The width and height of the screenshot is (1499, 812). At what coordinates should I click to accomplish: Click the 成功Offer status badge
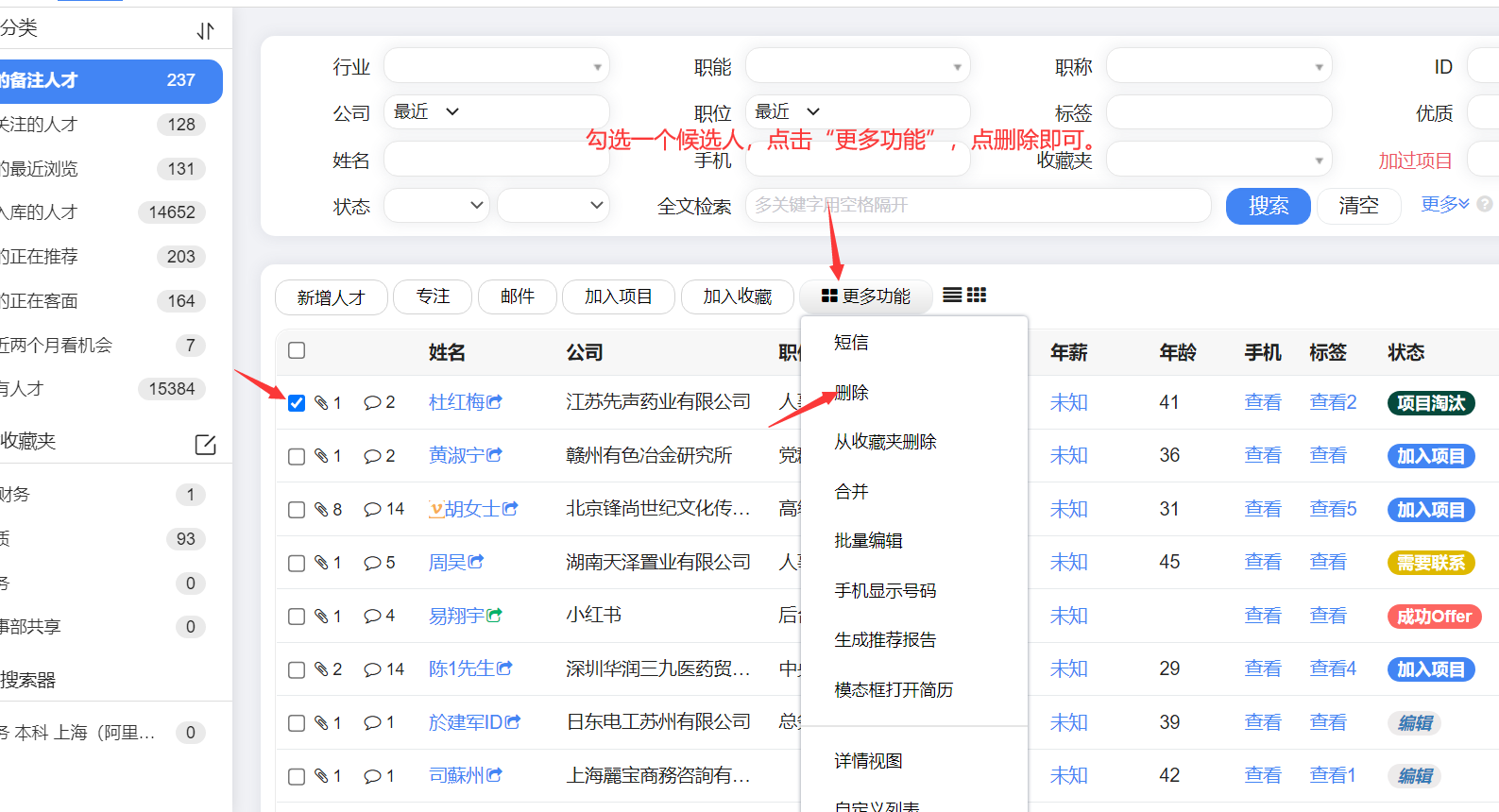point(1434,617)
